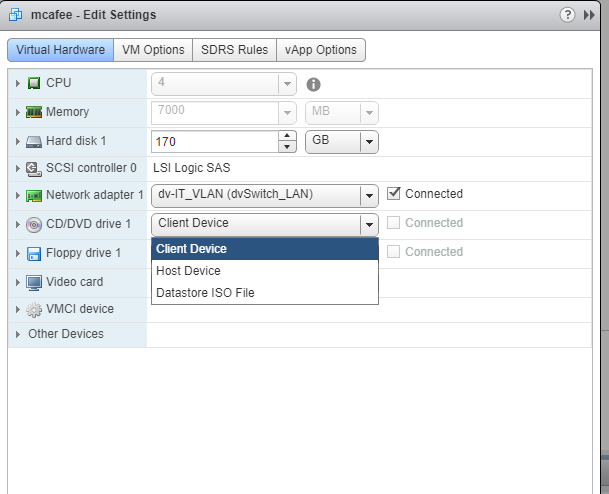Click the Floppy drive 1 icon
This screenshot has height=494, width=609.
[x=34, y=254]
